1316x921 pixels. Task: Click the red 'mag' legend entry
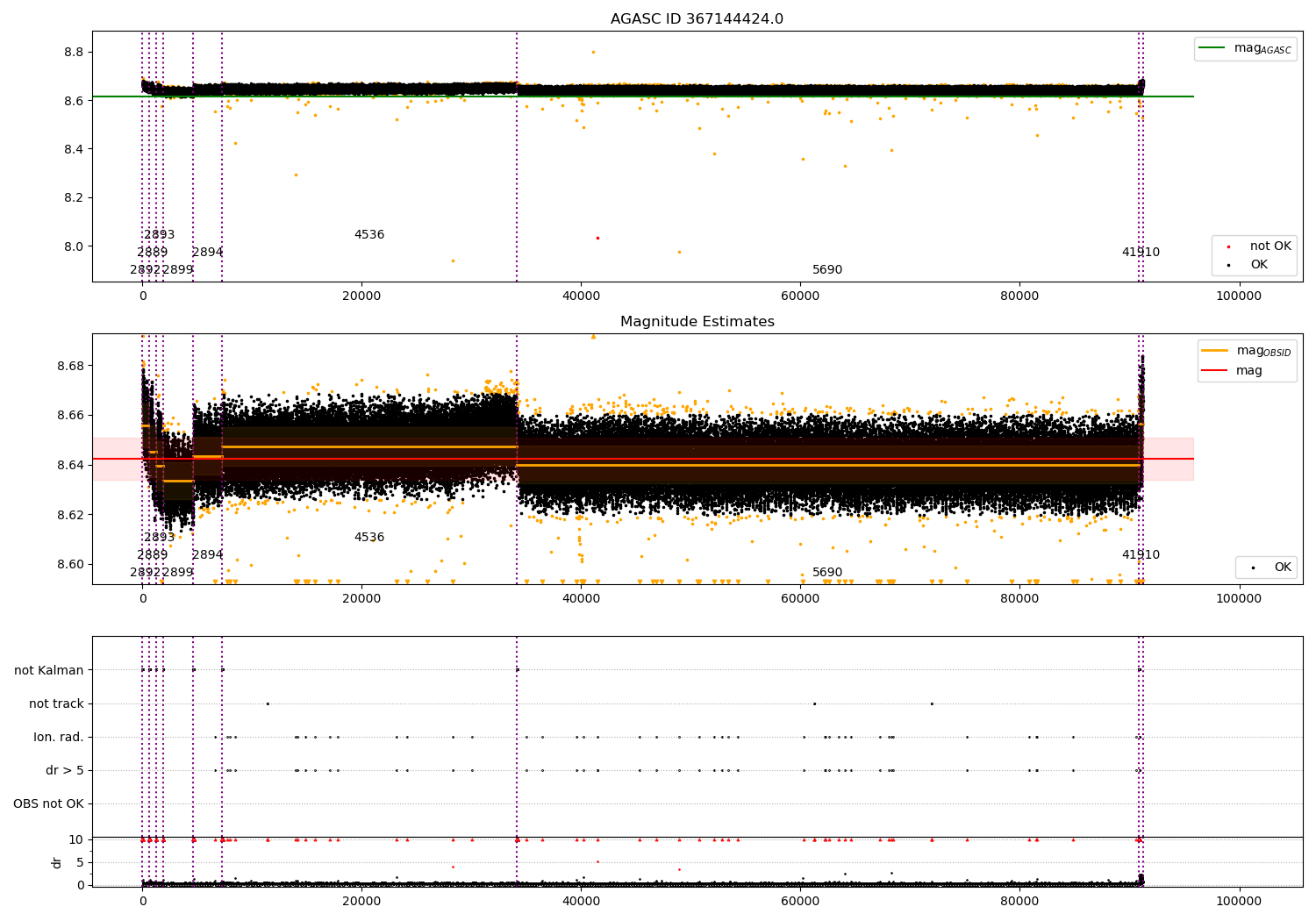tap(1232, 371)
